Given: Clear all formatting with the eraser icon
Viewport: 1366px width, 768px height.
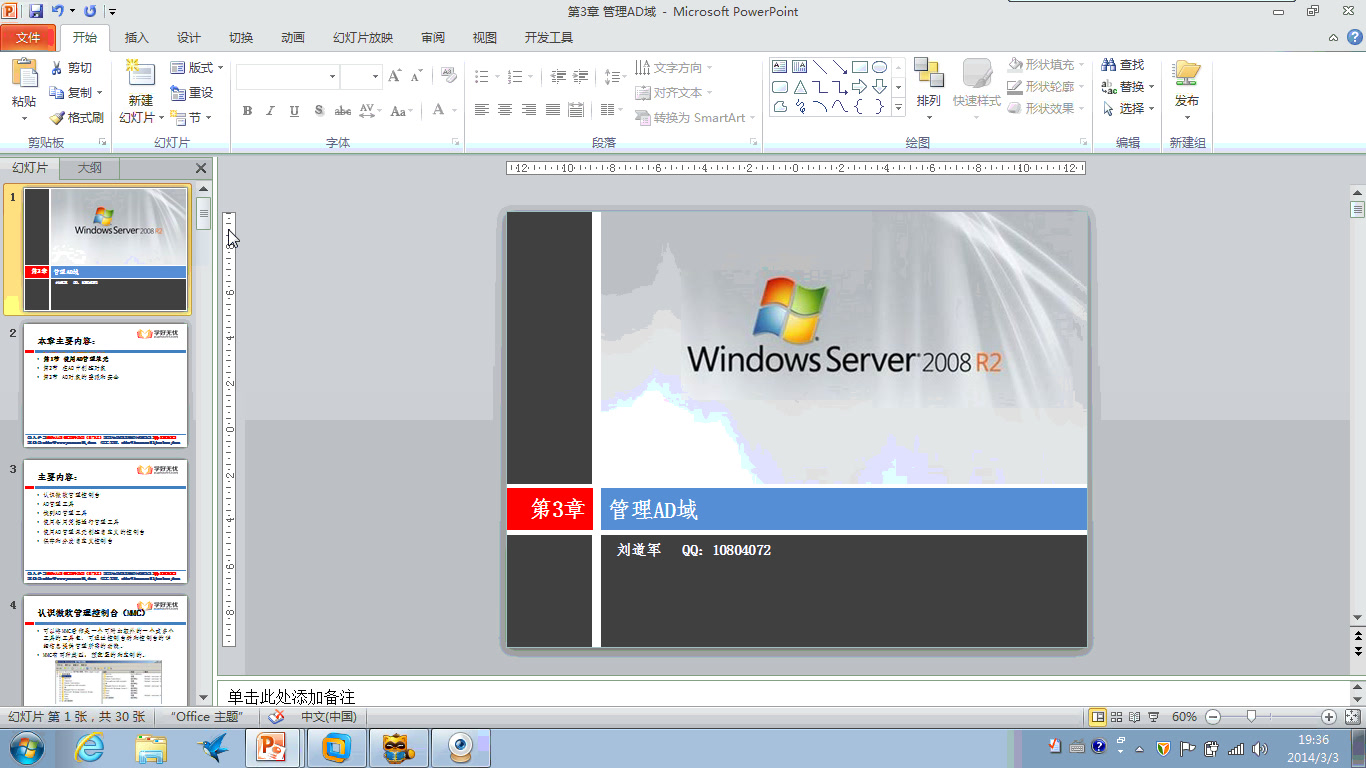Looking at the screenshot, I should coord(448,76).
